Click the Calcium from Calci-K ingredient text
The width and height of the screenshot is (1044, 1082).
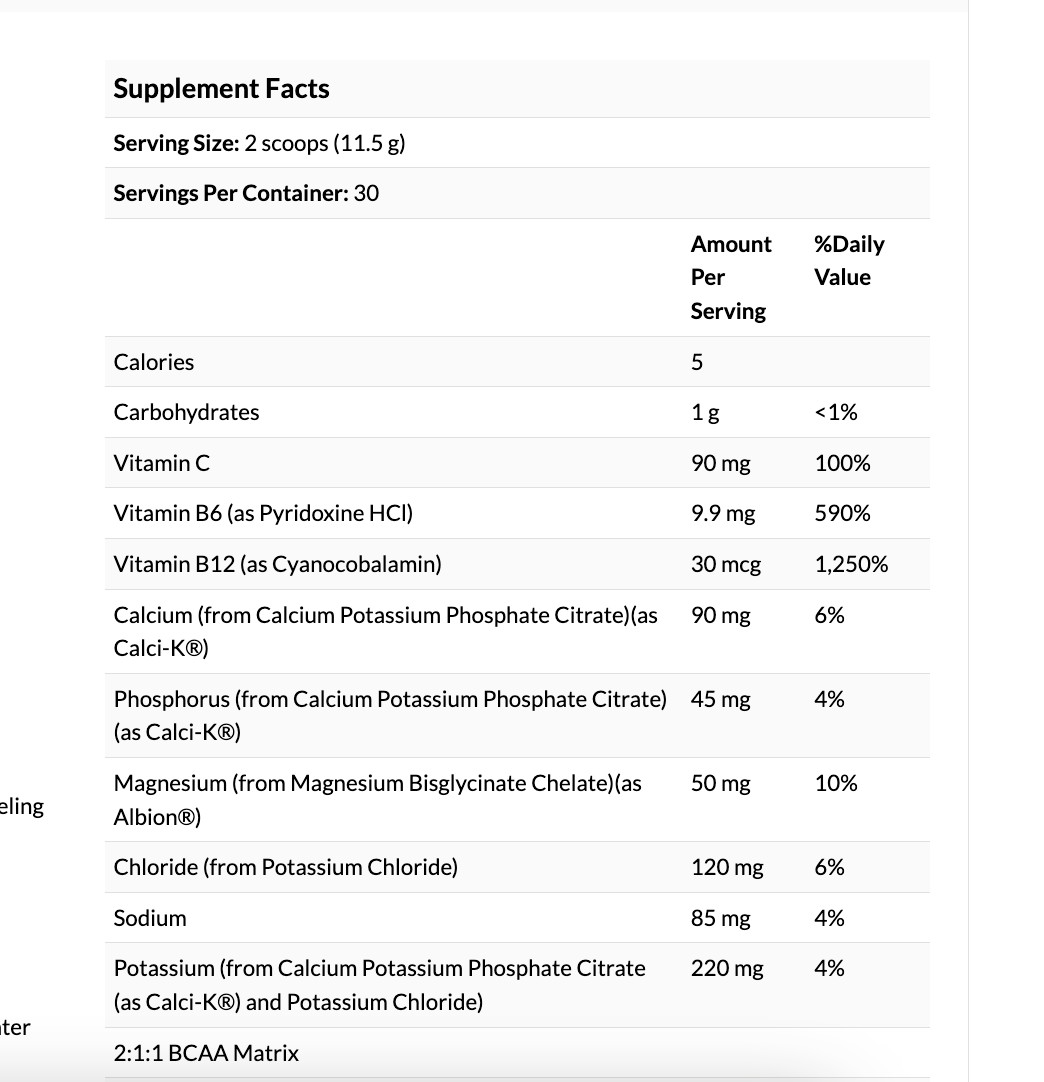coord(386,631)
